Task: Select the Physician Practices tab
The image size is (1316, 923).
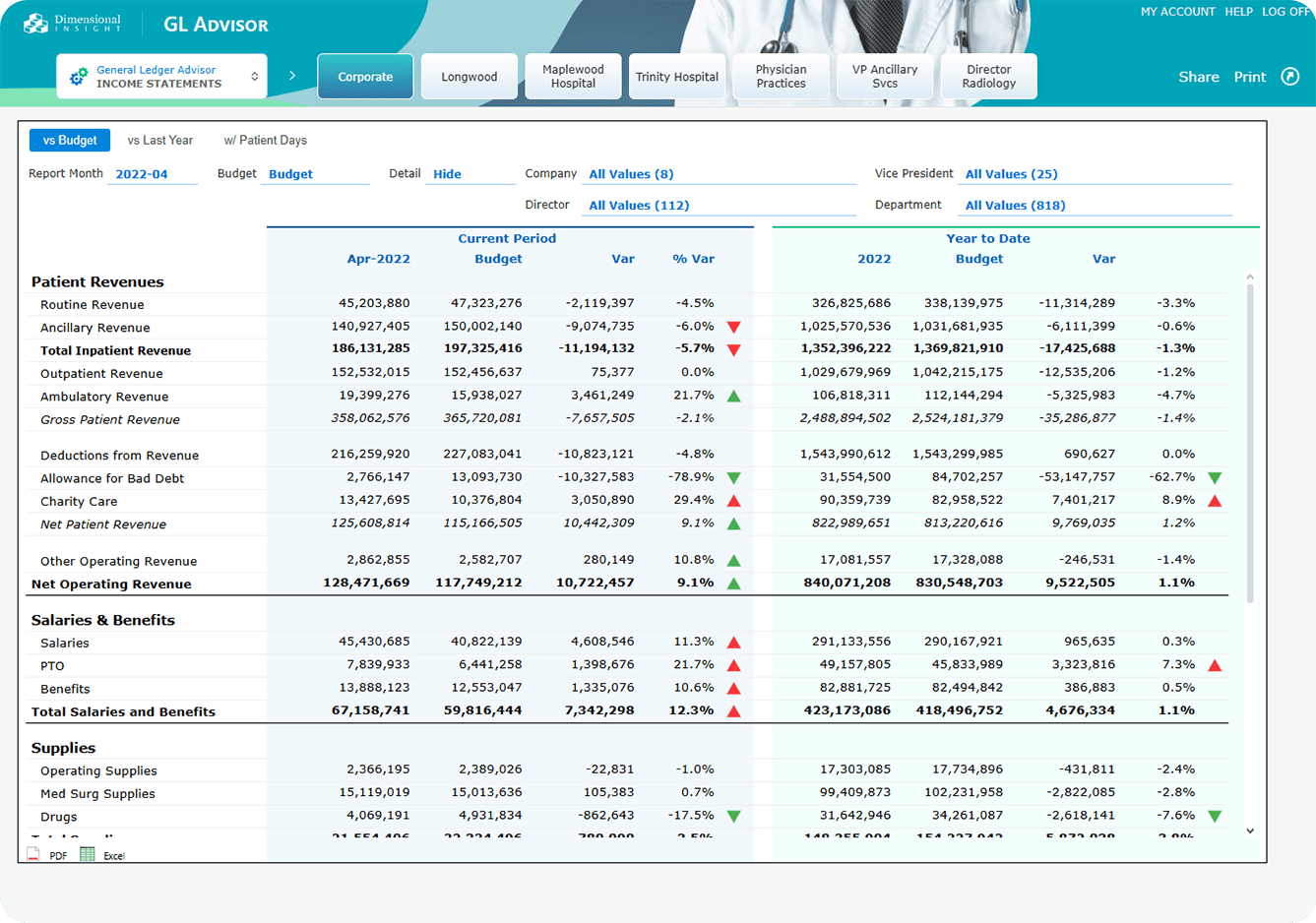Action: pyautogui.click(x=781, y=77)
